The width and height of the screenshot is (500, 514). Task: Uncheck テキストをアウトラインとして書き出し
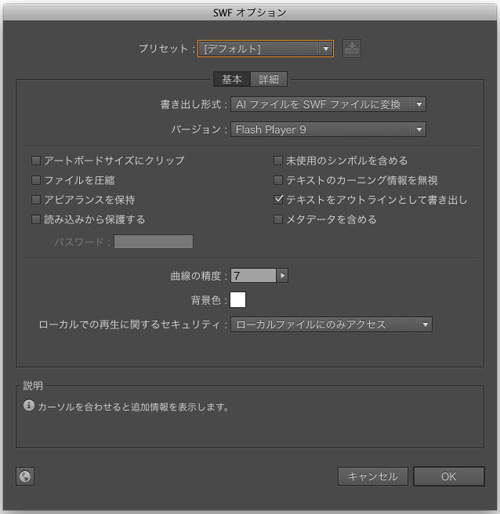tap(278, 200)
